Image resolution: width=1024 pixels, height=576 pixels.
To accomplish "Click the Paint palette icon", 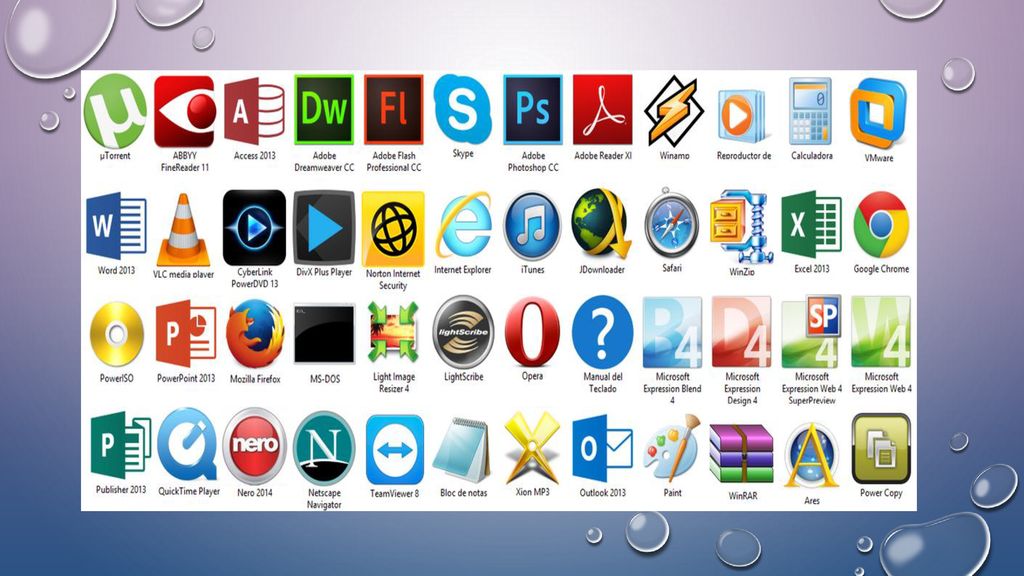I will (x=671, y=448).
